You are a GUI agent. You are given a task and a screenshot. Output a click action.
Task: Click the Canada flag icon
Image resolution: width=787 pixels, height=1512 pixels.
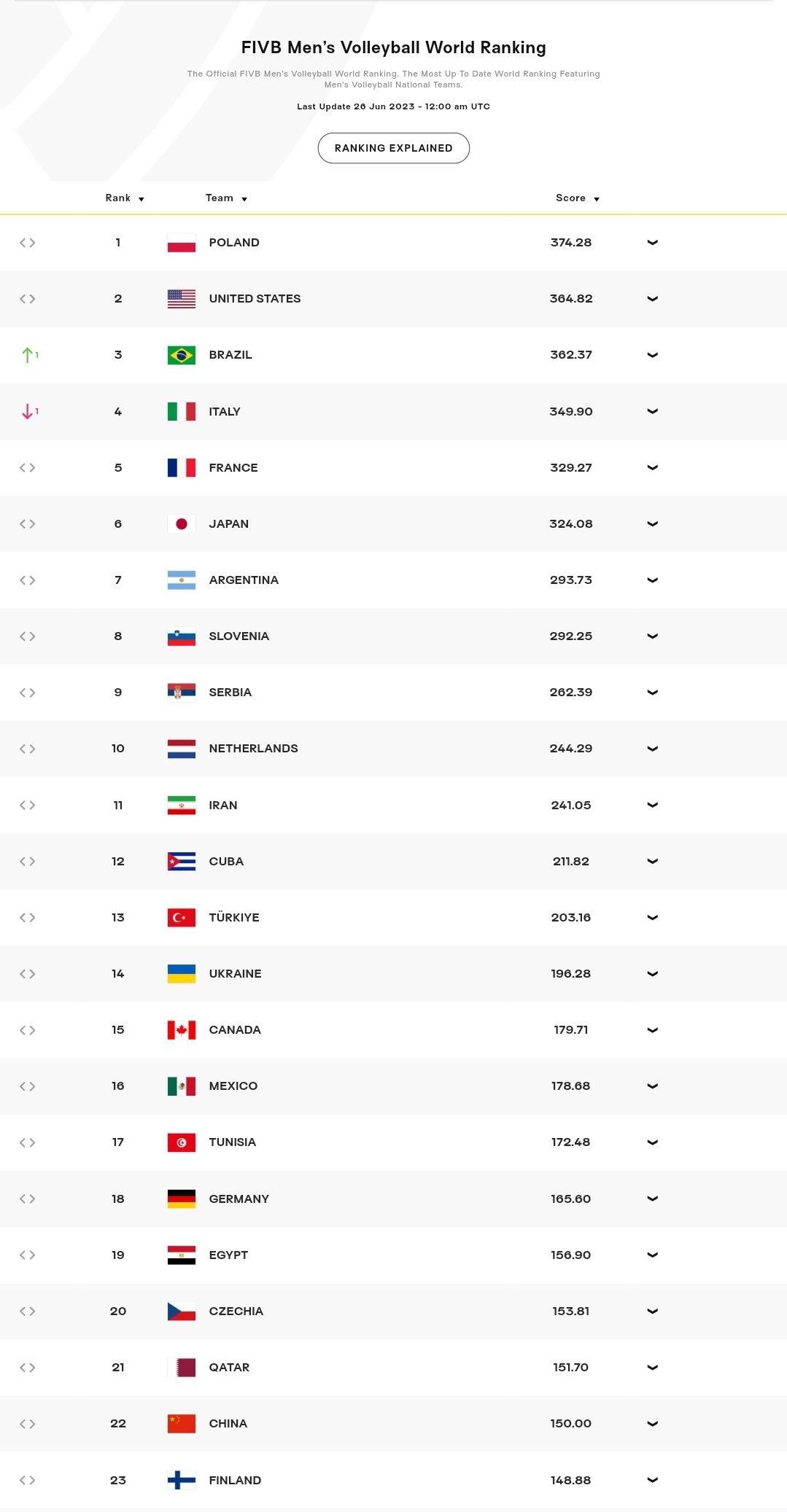182,1030
